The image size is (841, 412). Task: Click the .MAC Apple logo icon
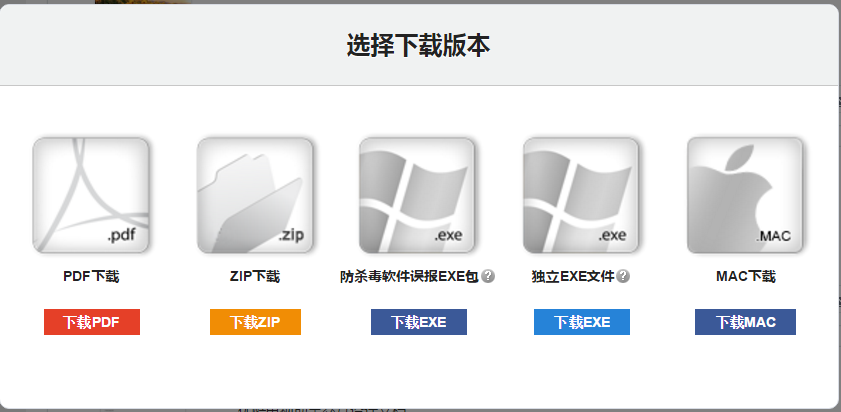pos(745,195)
